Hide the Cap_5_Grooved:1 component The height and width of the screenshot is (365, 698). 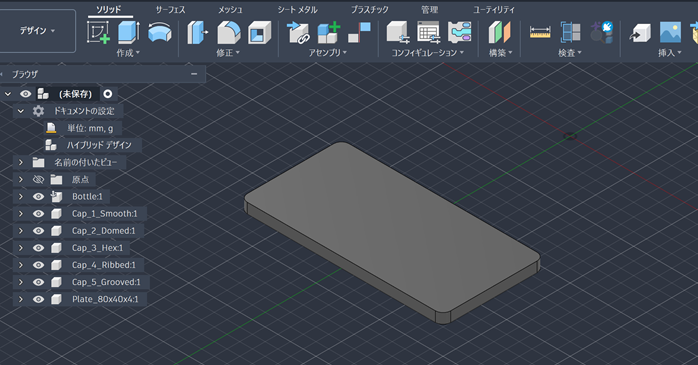(x=38, y=282)
